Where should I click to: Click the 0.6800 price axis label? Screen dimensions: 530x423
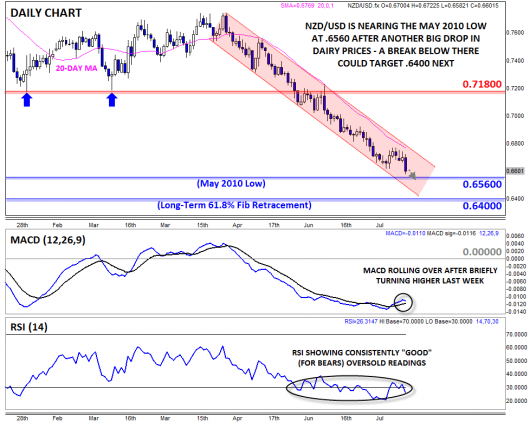(x=515, y=143)
